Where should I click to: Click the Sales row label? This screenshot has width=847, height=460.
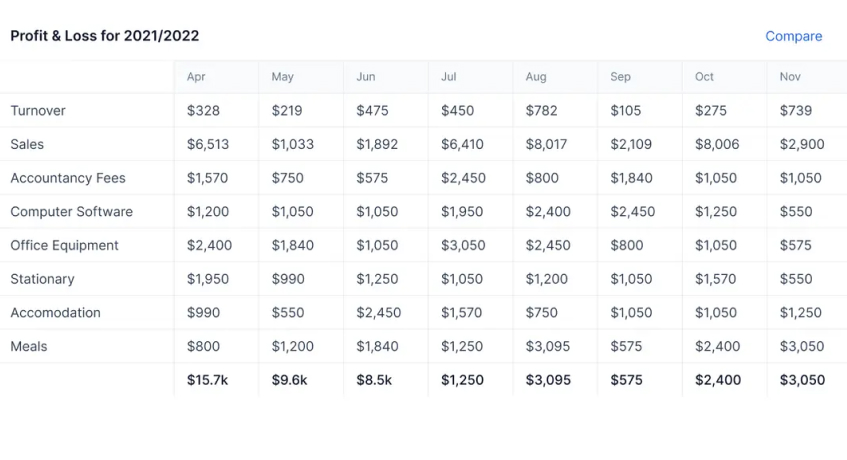point(27,144)
